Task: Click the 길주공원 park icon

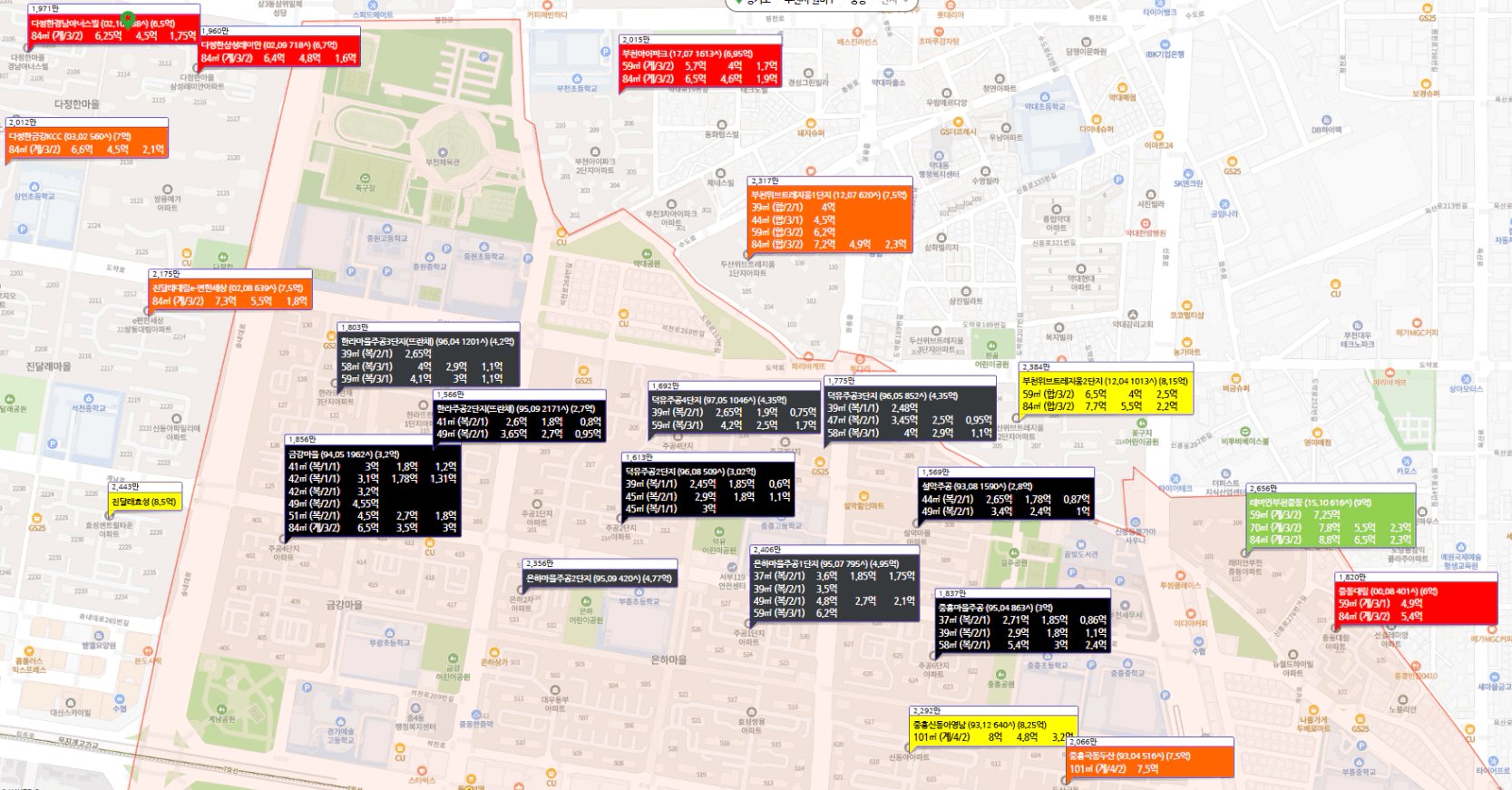Action: [1014, 552]
